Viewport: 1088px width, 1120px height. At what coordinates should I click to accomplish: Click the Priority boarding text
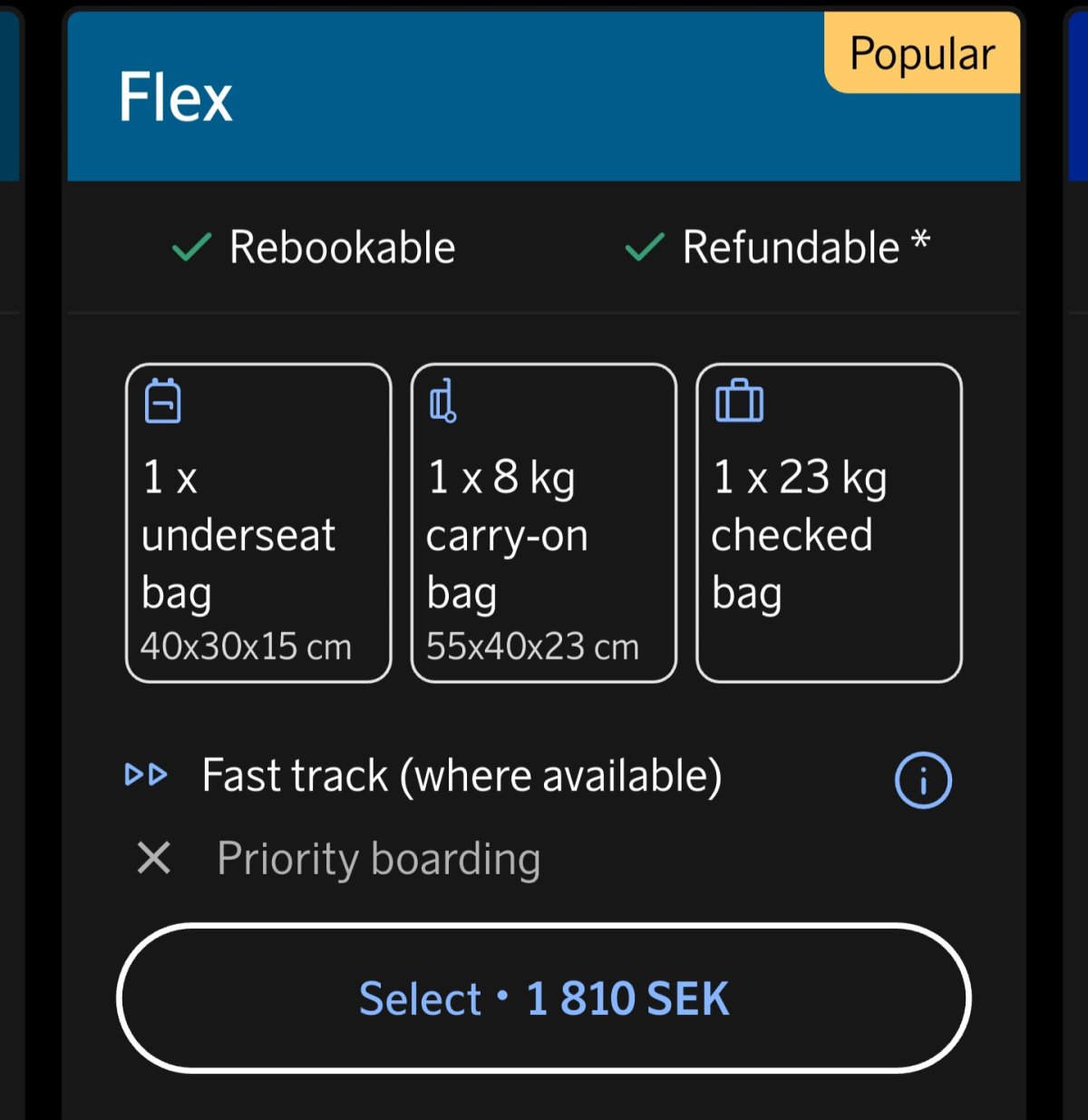(378, 858)
